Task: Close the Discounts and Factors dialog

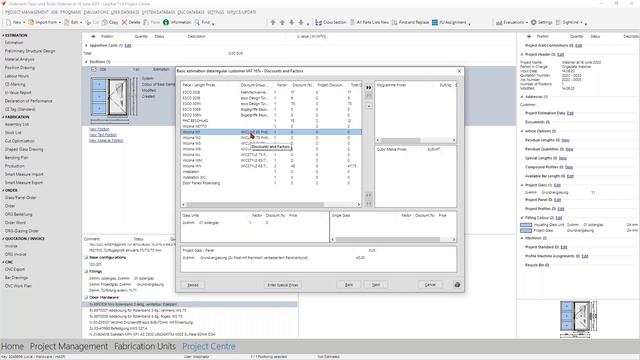Action: 459,71
